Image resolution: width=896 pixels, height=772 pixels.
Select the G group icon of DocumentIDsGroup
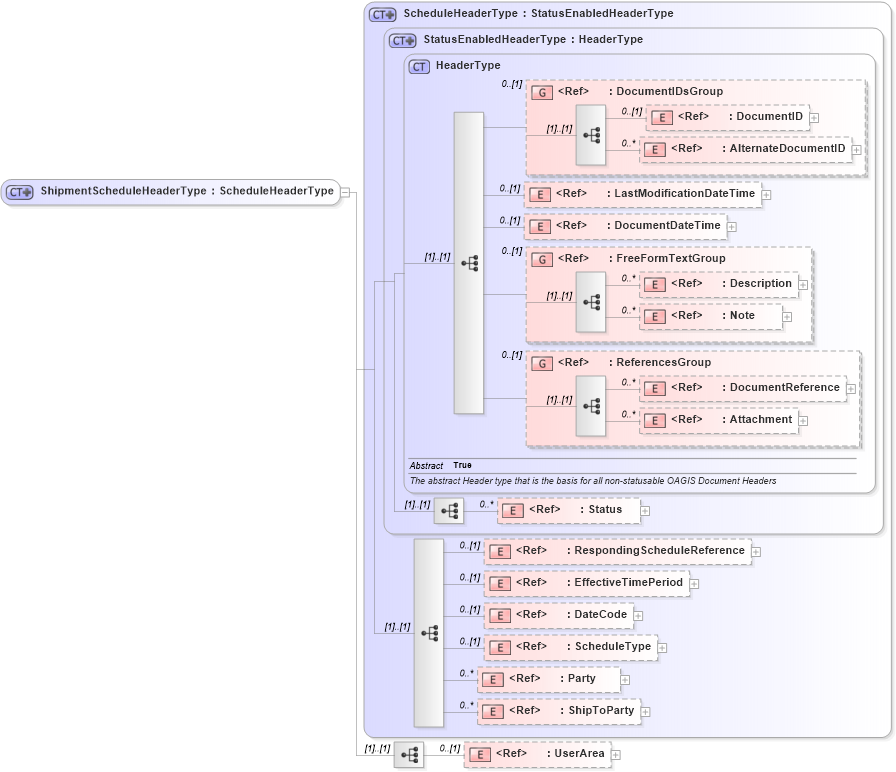coord(542,91)
